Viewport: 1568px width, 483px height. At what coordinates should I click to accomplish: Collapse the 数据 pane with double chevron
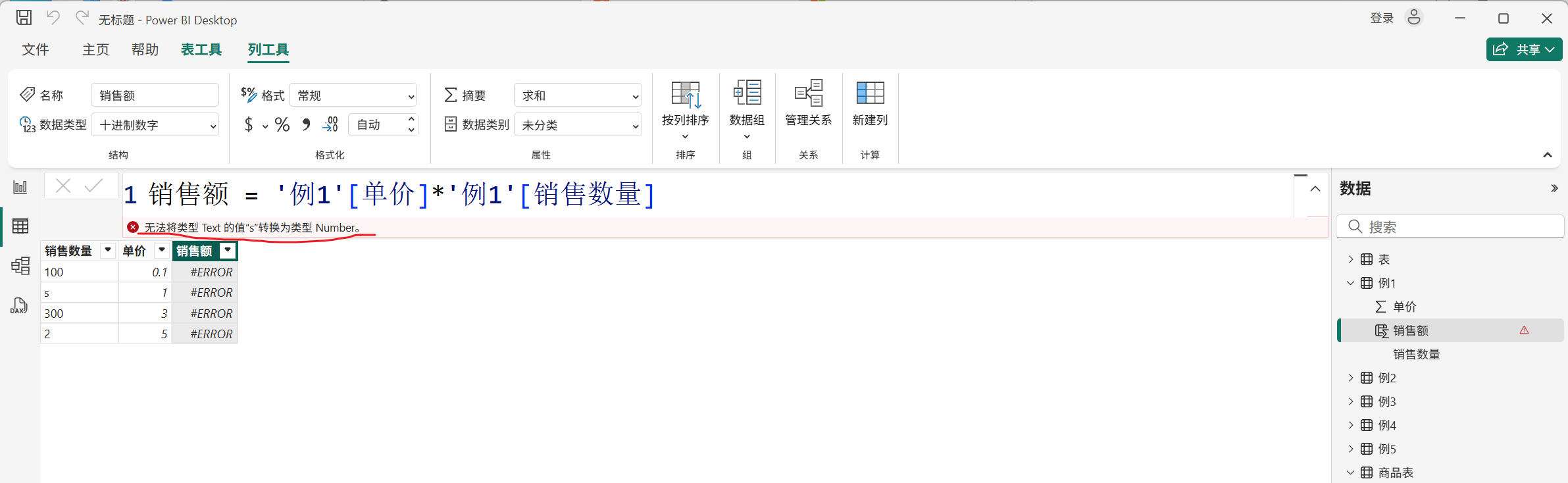(1554, 188)
